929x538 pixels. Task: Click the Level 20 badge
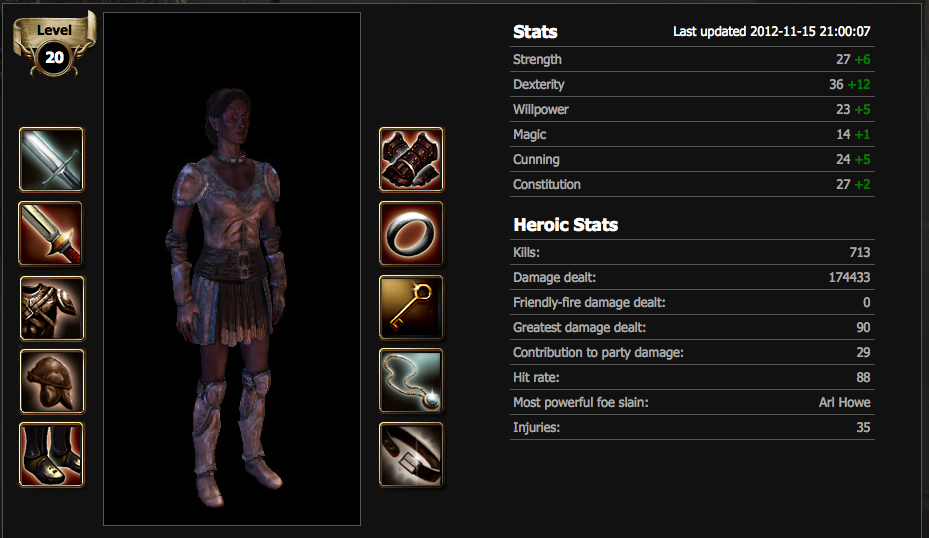click(x=55, y=45)
